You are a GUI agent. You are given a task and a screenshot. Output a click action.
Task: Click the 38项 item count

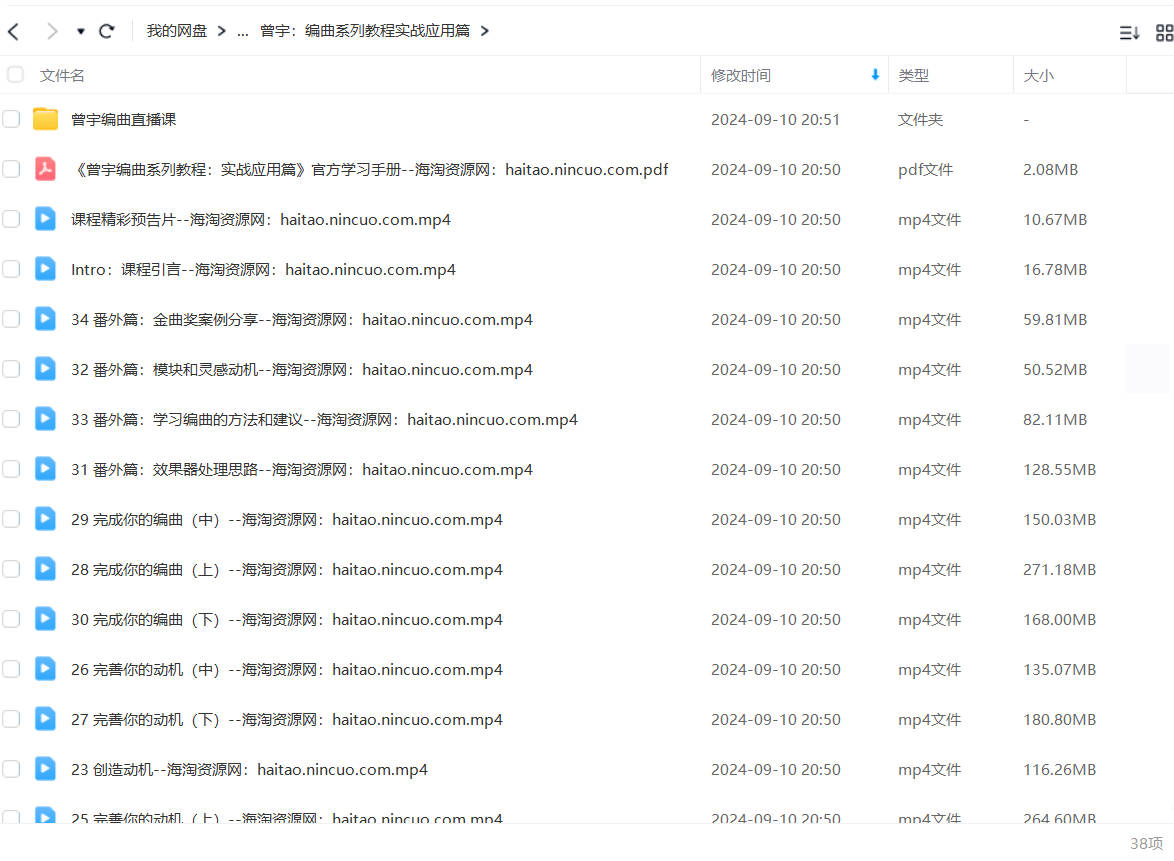[1146, 844]
